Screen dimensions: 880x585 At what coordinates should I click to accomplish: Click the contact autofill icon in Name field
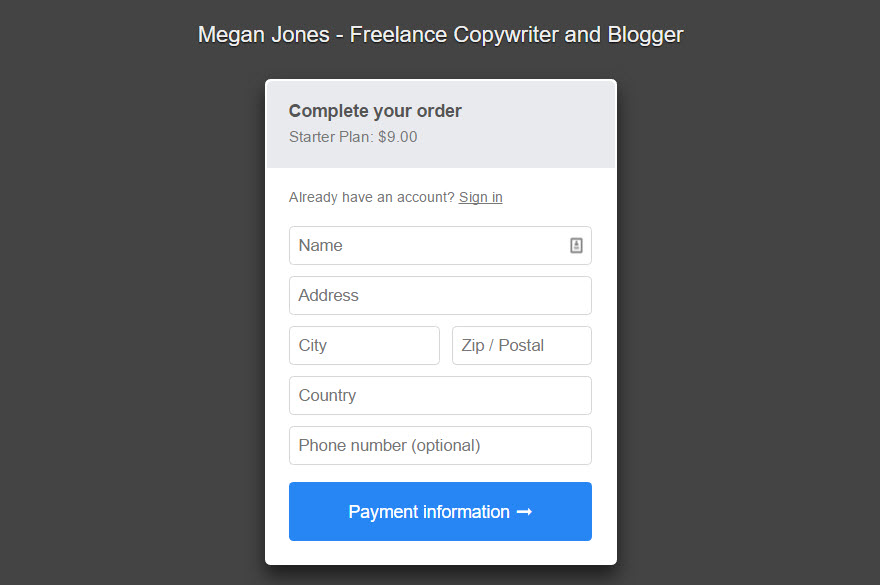pos(576,246)
